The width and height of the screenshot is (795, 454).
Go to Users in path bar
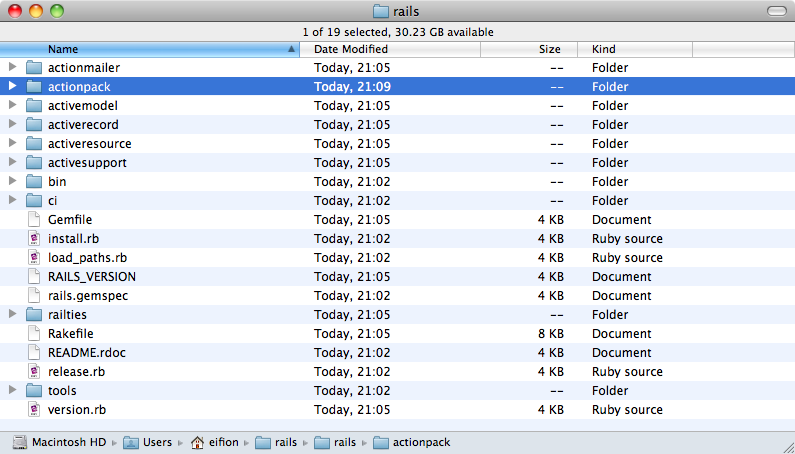point(157,442)
